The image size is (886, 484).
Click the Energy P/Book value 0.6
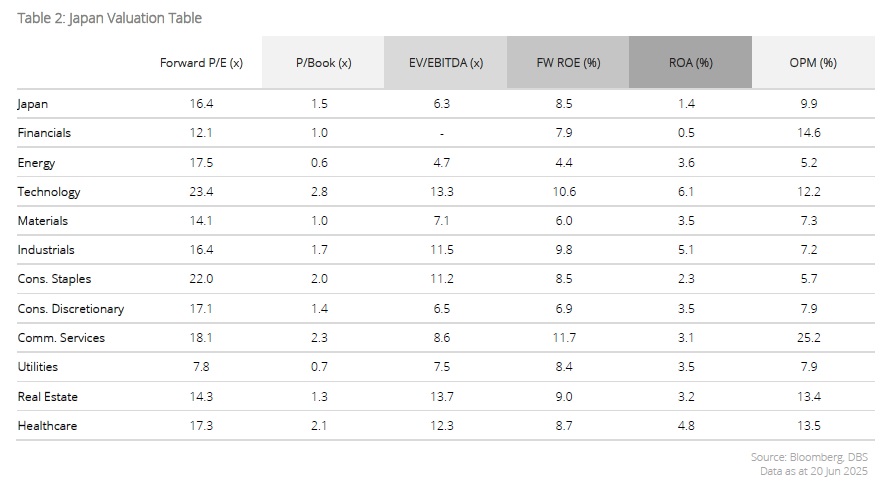click(323, 163)
